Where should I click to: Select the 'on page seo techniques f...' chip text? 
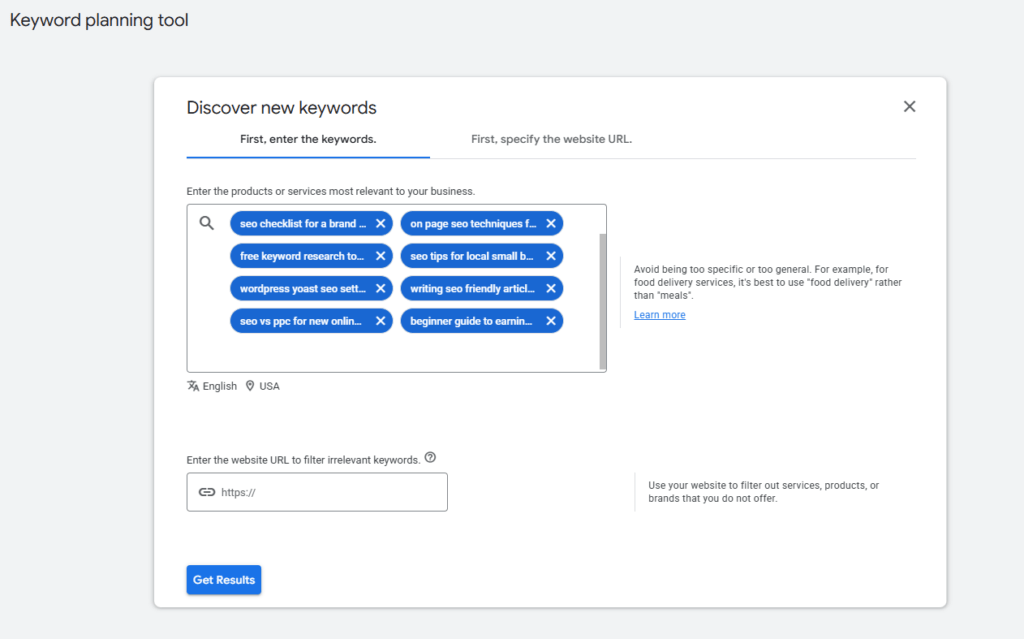[x=473, y=223]
